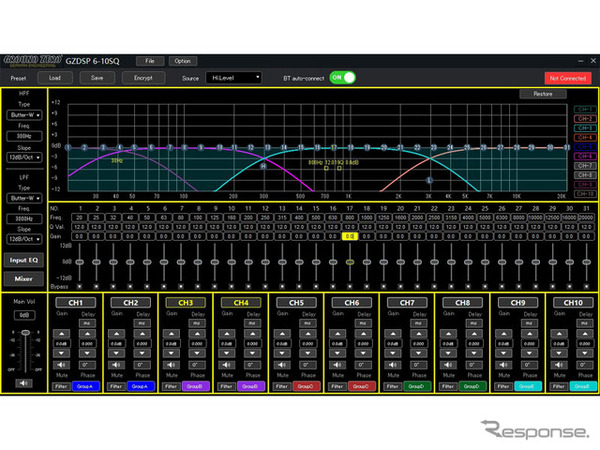
Task: Open the Source Hi Level dropdown
Action: (x=234, y=78)
